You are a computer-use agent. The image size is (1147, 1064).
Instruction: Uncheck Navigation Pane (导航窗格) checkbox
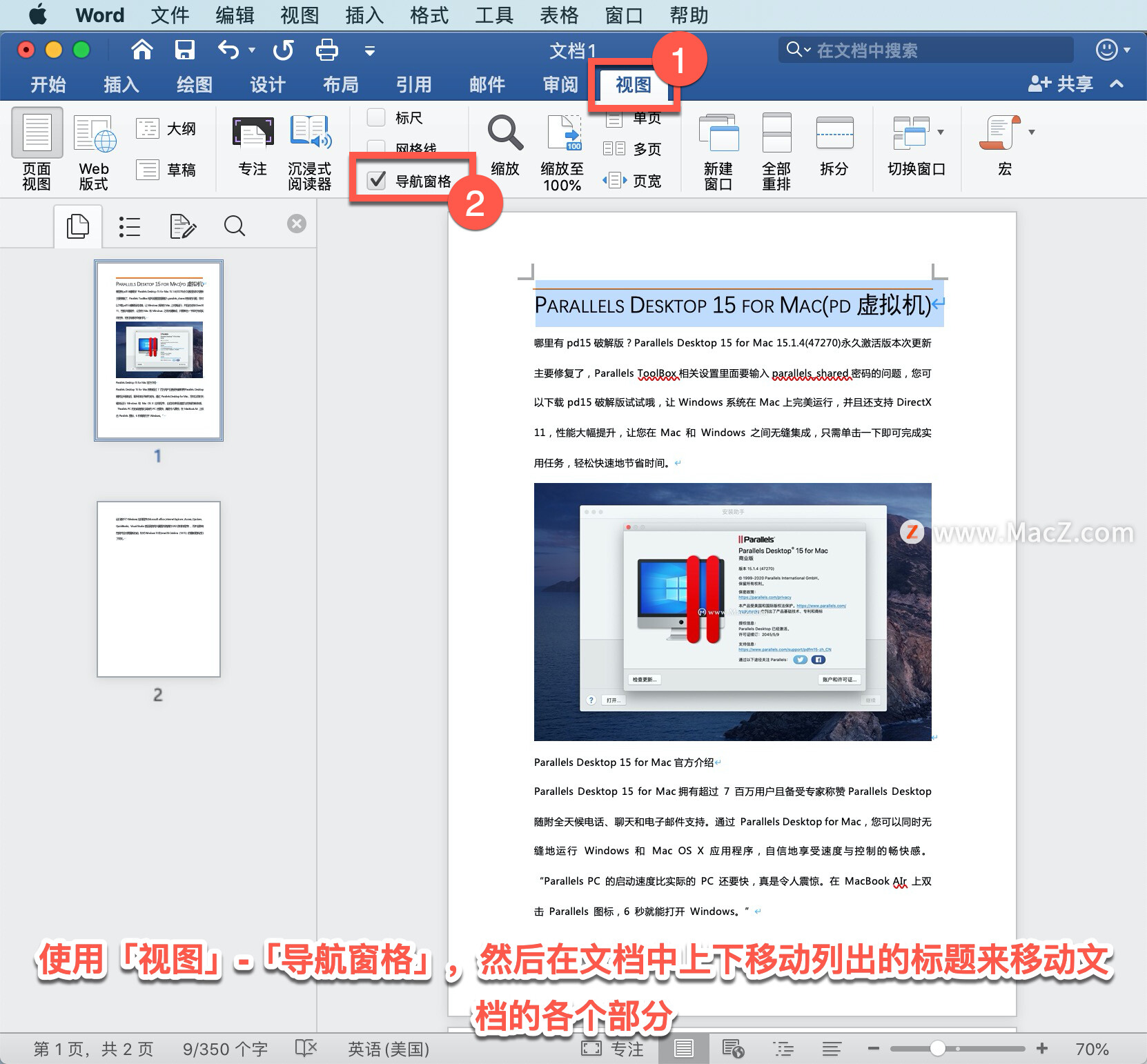377,181
